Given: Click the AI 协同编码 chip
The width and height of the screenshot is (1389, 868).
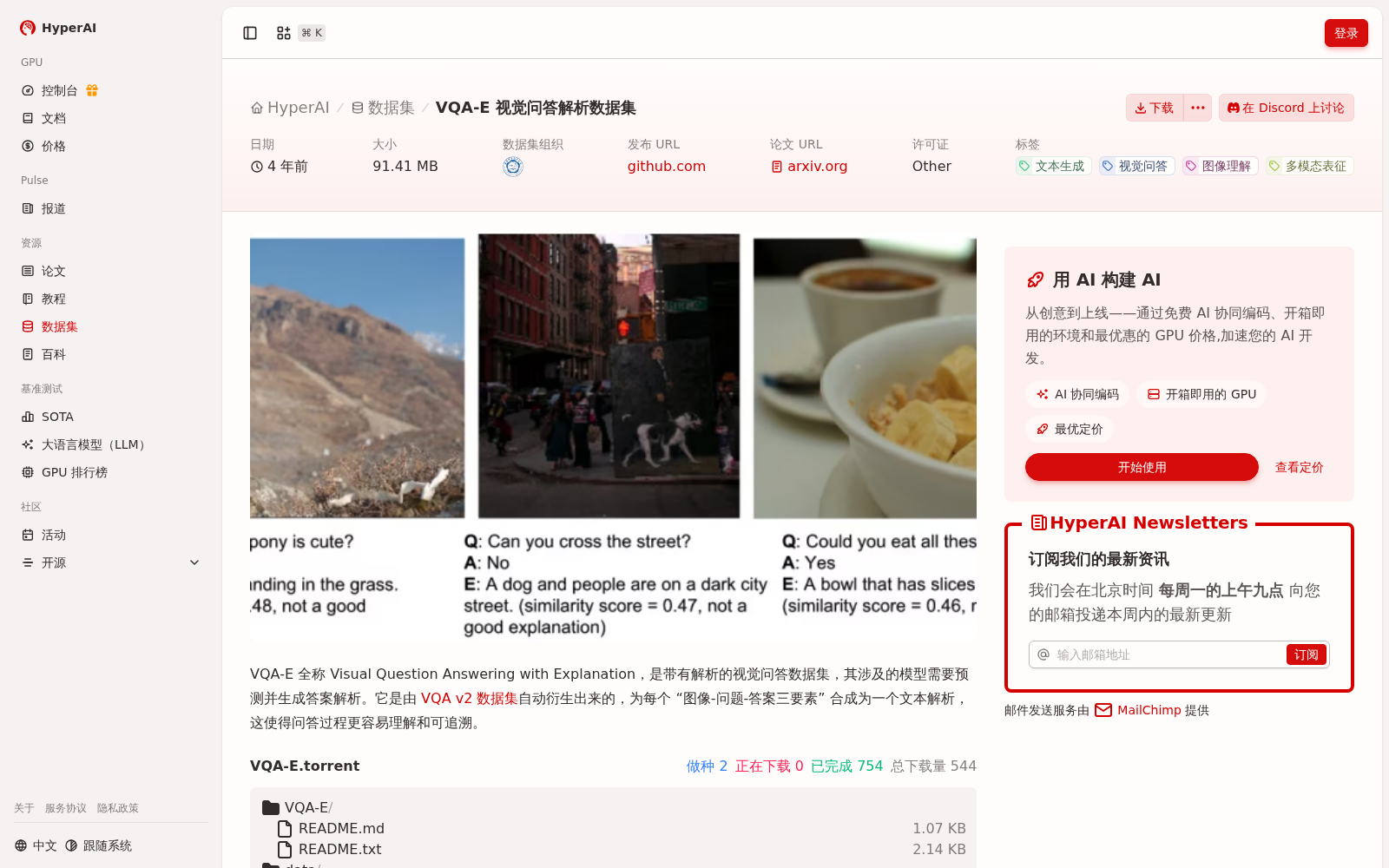Looking at the screenshot, I should (1077, 394).
